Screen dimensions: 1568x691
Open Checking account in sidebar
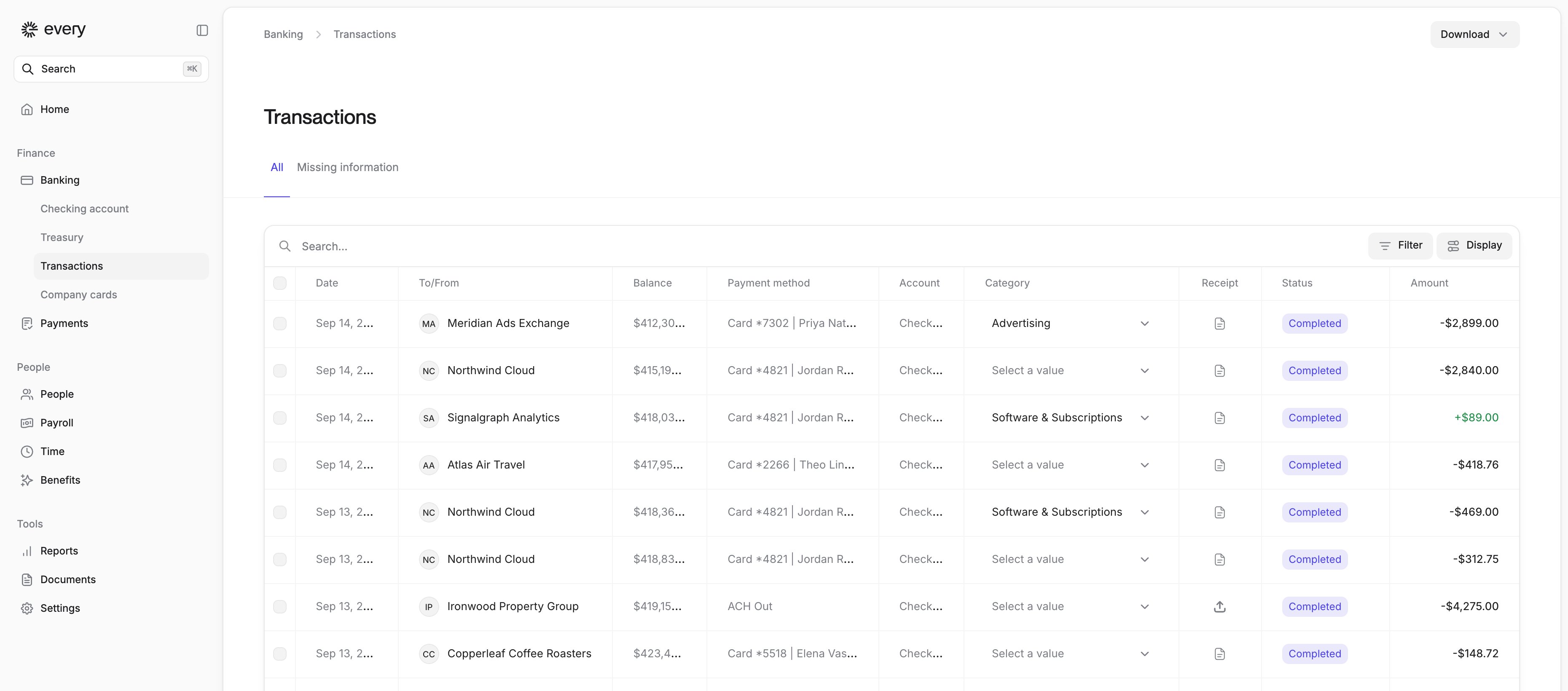[121, 209]
